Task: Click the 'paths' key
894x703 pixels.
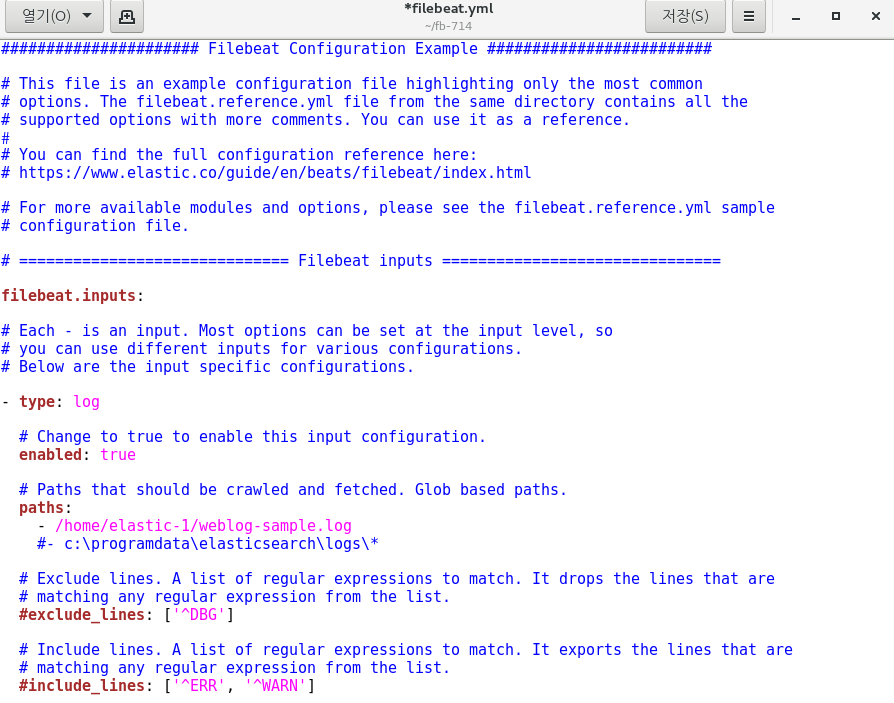Action: pyautogui.click(x=41, y=508)
